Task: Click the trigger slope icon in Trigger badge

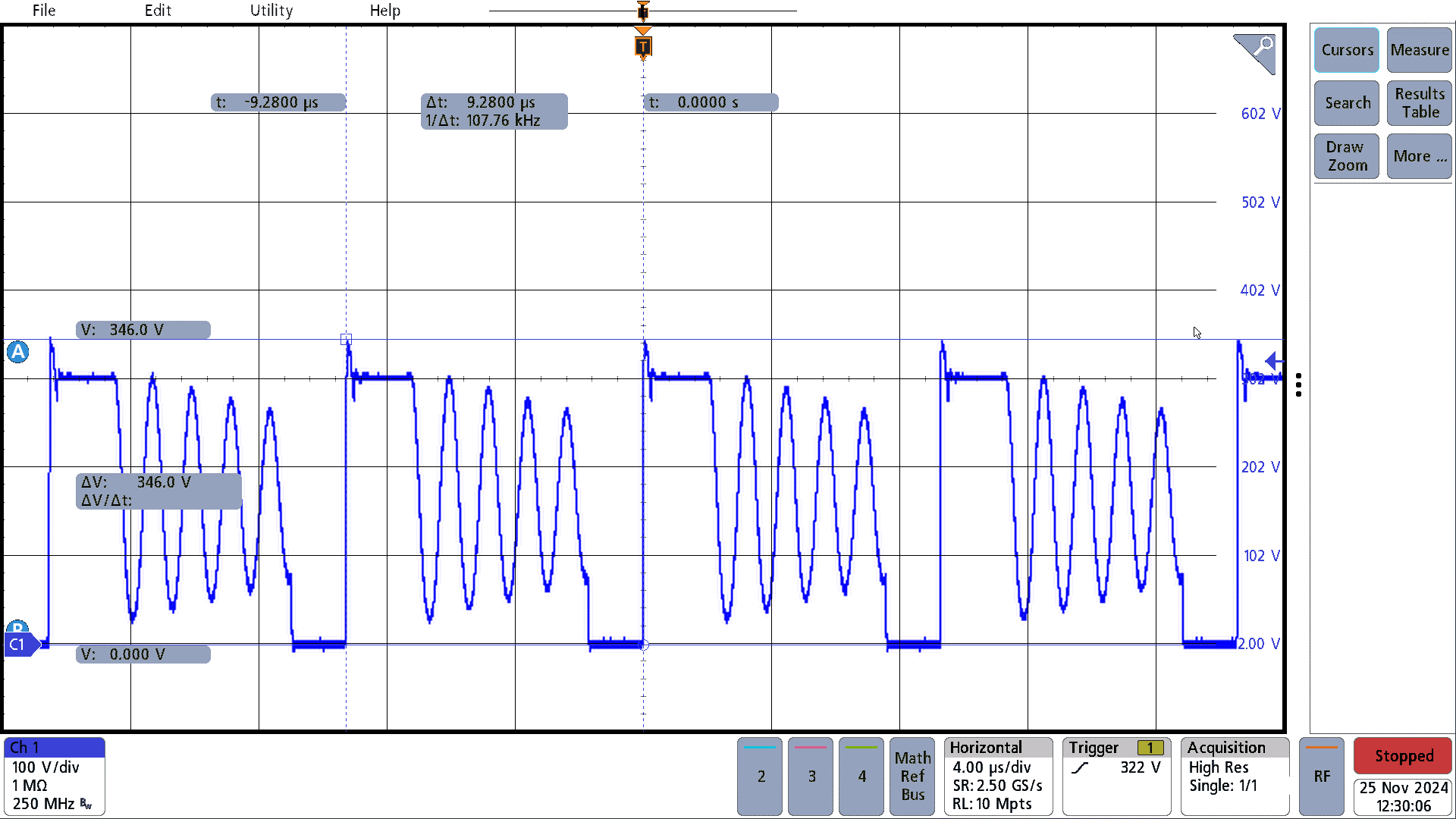Action: (x=1080, y=768)
